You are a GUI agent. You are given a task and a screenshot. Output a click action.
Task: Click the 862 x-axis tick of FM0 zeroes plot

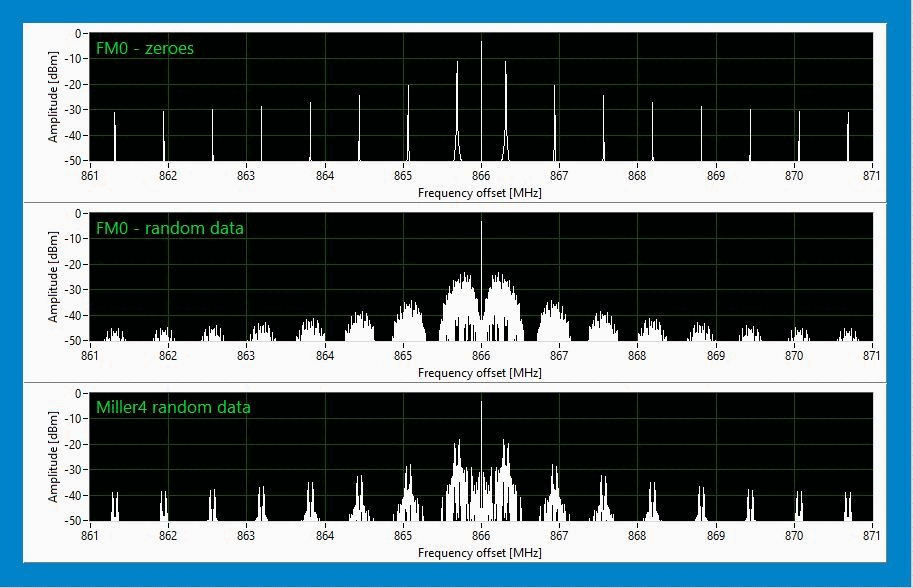[x=168, y=176]
